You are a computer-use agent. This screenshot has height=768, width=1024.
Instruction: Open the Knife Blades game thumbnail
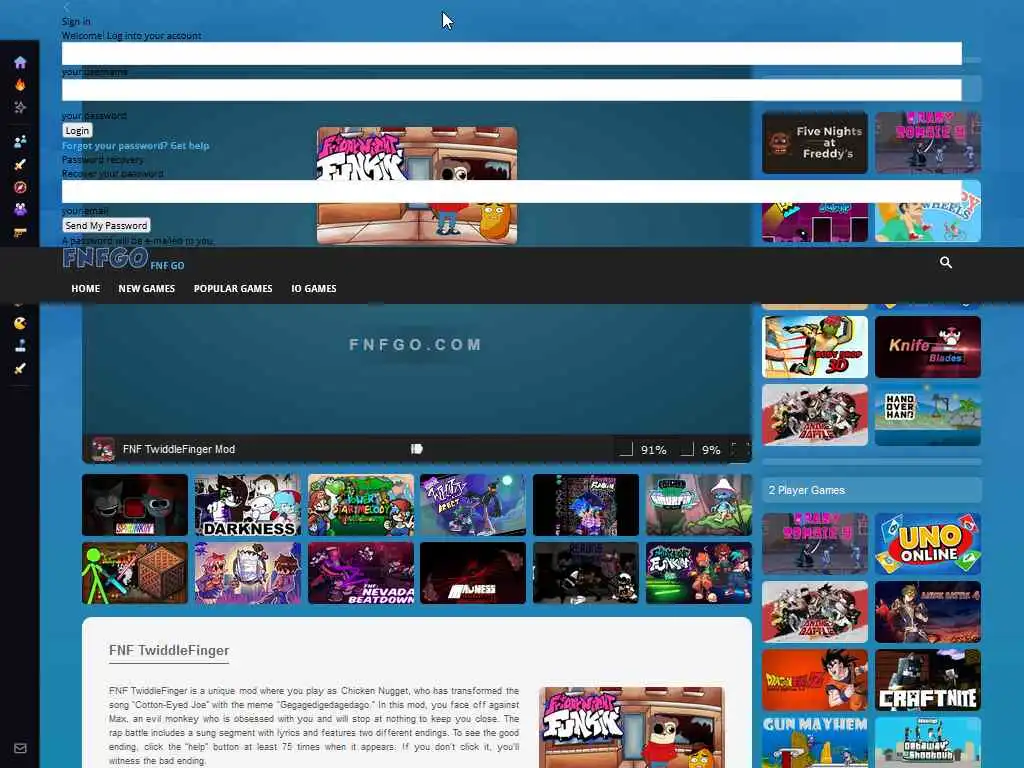(x=927, y=347)
